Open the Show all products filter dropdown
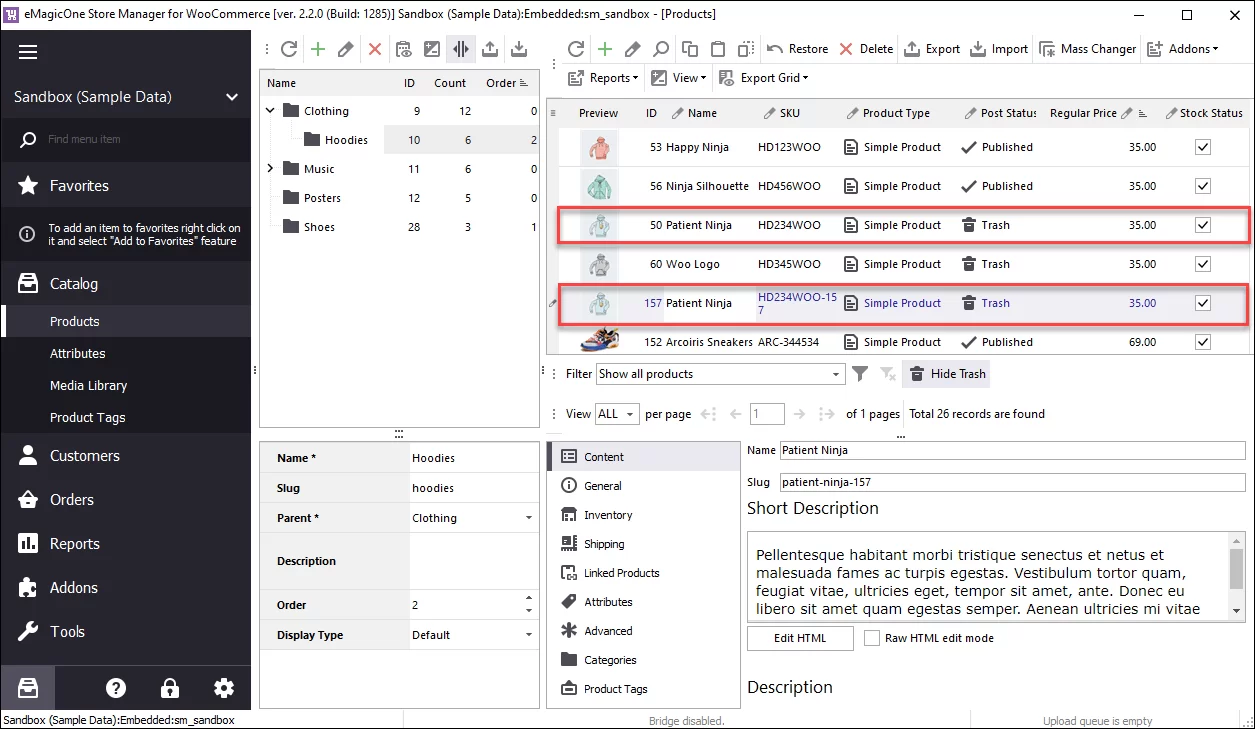Screen dimensions: 1255x729 point(836,374)
